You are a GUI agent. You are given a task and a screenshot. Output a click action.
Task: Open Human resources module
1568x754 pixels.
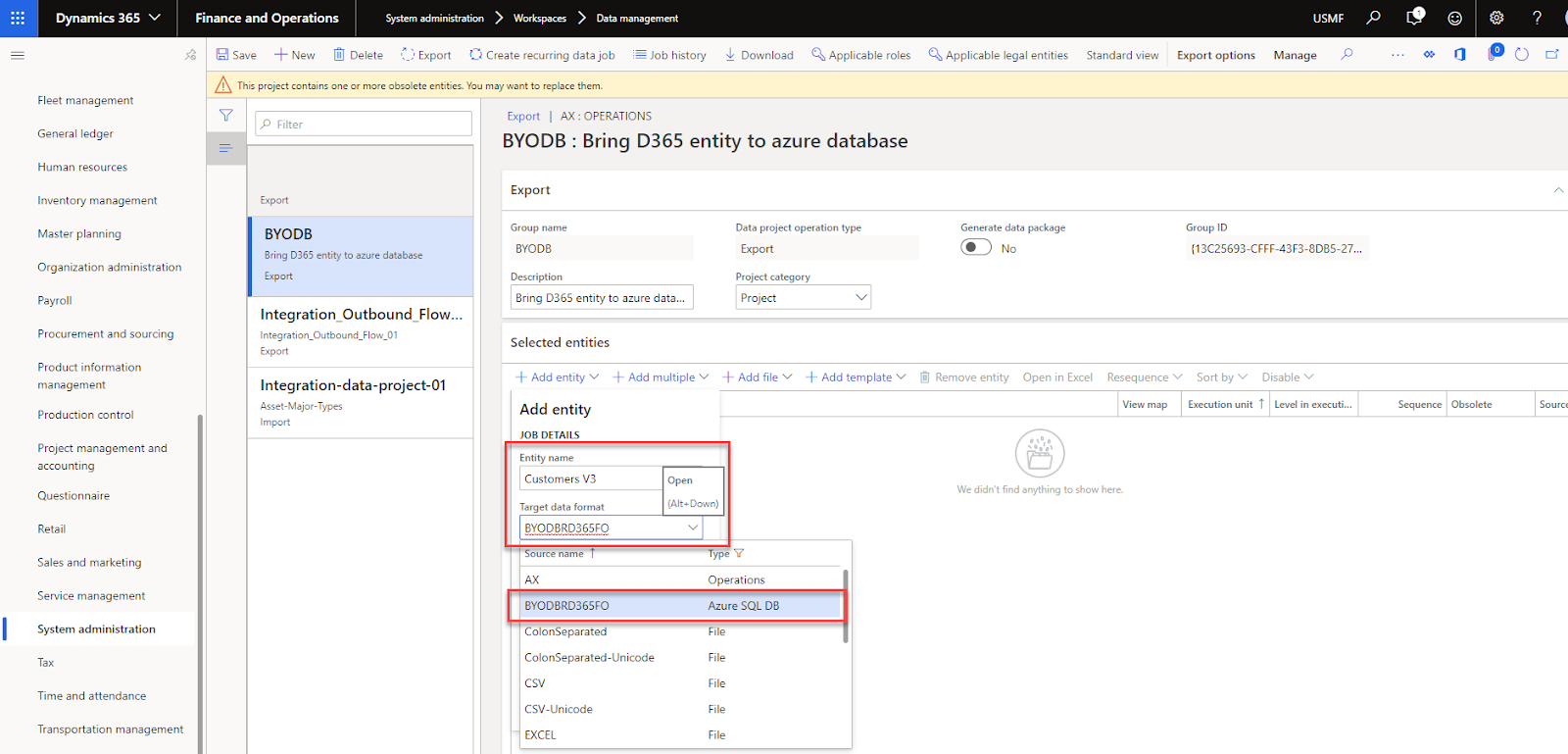[82, 167]
